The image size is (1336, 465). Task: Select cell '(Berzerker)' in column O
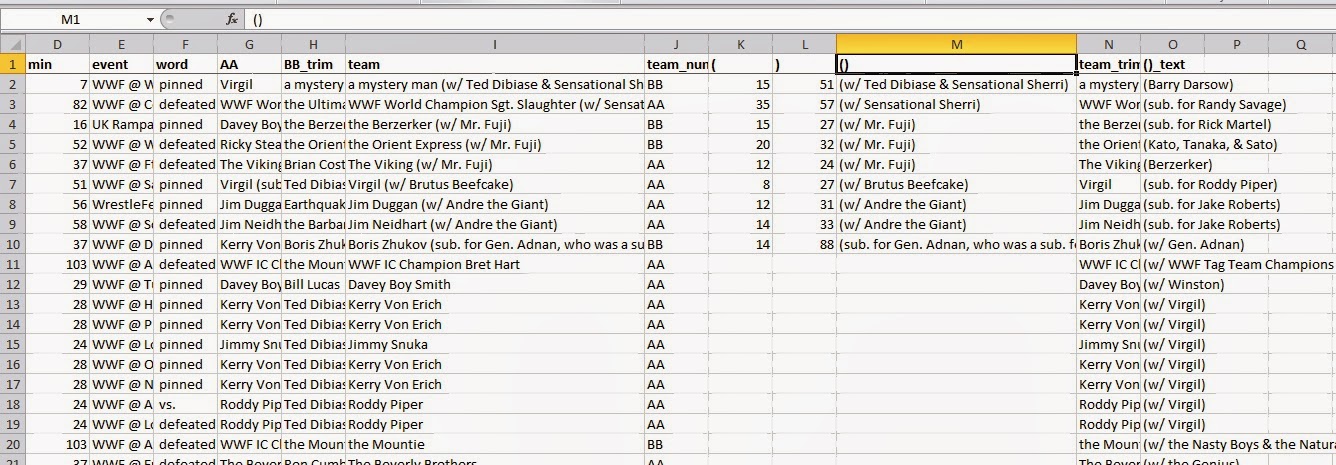click(x=1172, y=164)
